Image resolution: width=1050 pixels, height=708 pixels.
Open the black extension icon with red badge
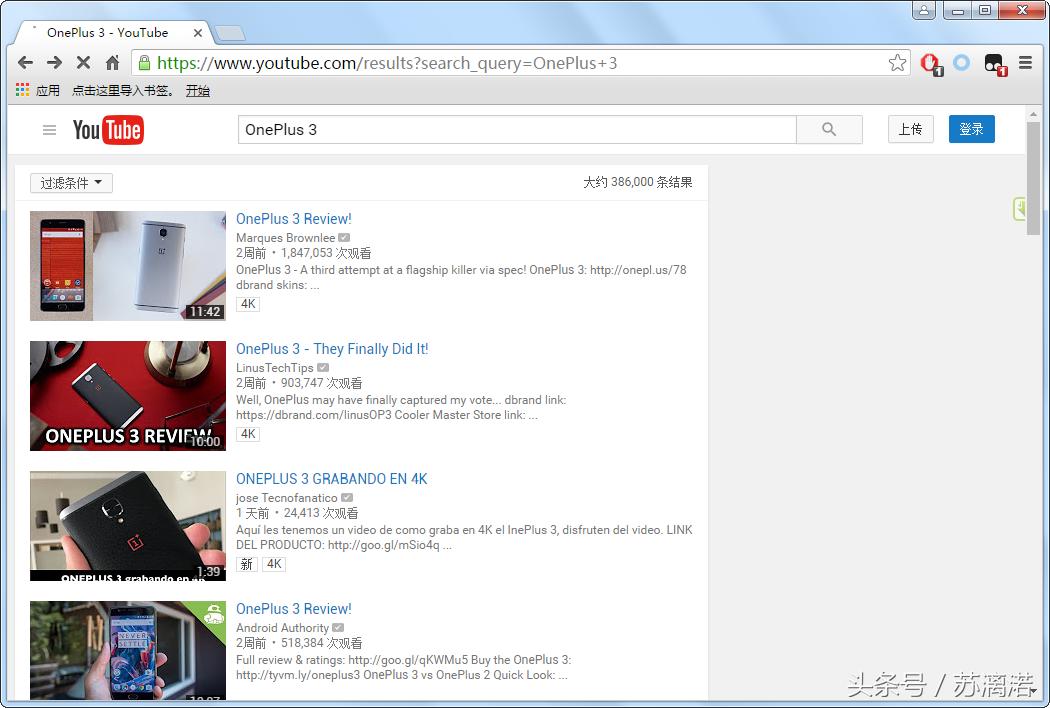point(995,64)
